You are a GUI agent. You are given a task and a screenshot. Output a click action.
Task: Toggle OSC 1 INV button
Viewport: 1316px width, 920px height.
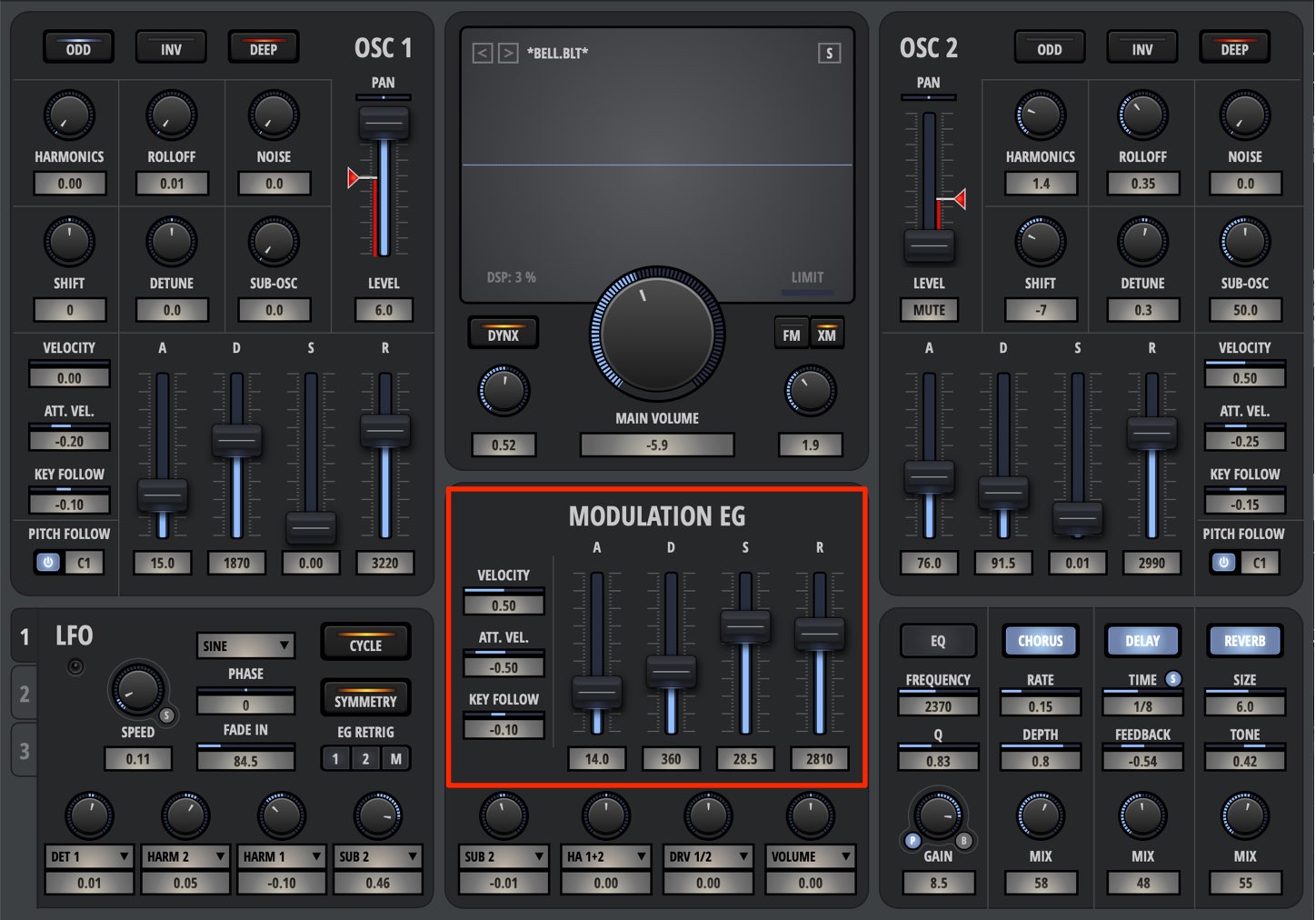click(x=171, y=48)
